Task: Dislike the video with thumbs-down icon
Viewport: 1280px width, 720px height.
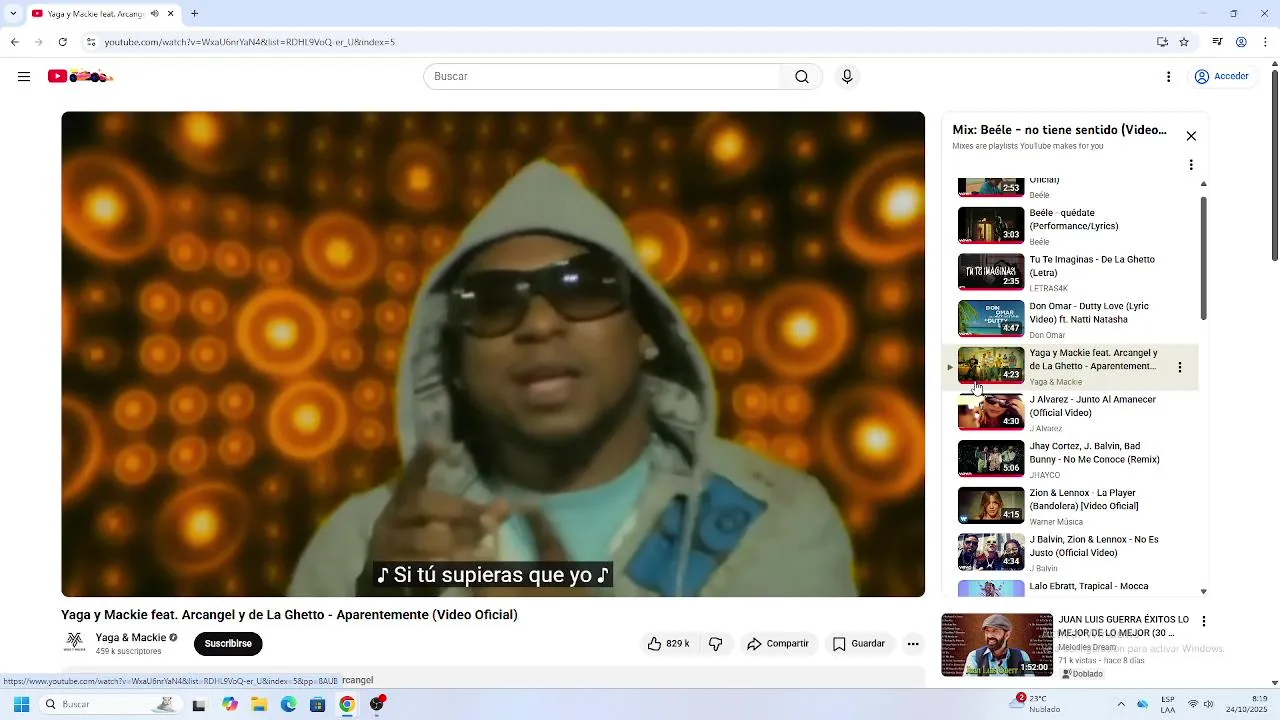Action: pos(715,644)
